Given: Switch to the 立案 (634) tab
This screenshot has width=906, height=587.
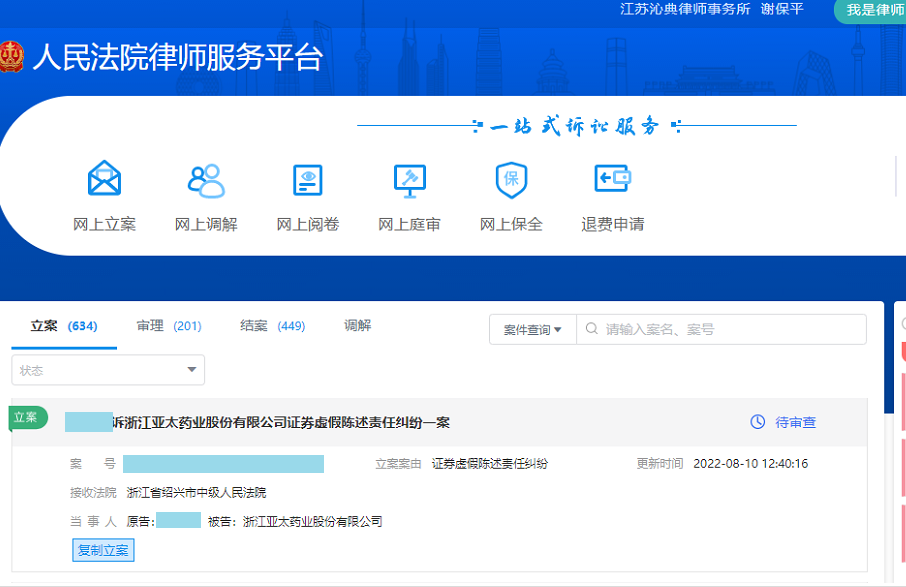Looking at the screenshot, I should [x=64, y=326].
